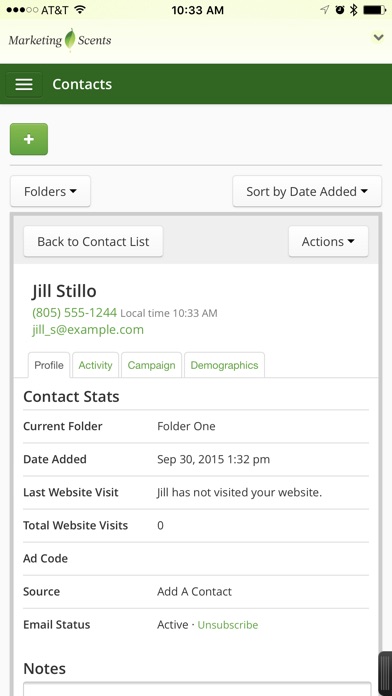
Task: Tap the alarm clock status icon
Action: pos(340,10)
